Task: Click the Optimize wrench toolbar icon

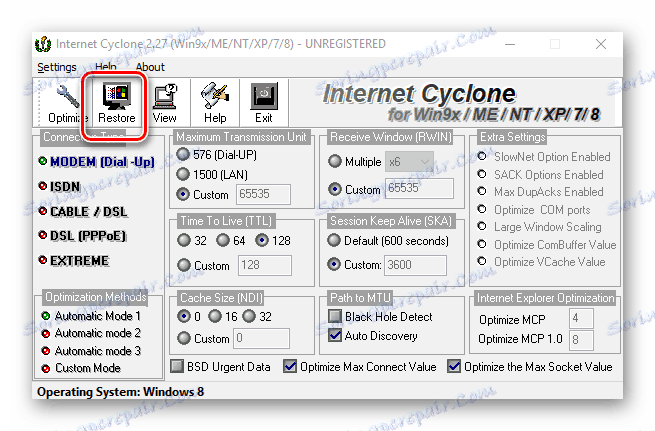Action: click(x=67, y=96)
